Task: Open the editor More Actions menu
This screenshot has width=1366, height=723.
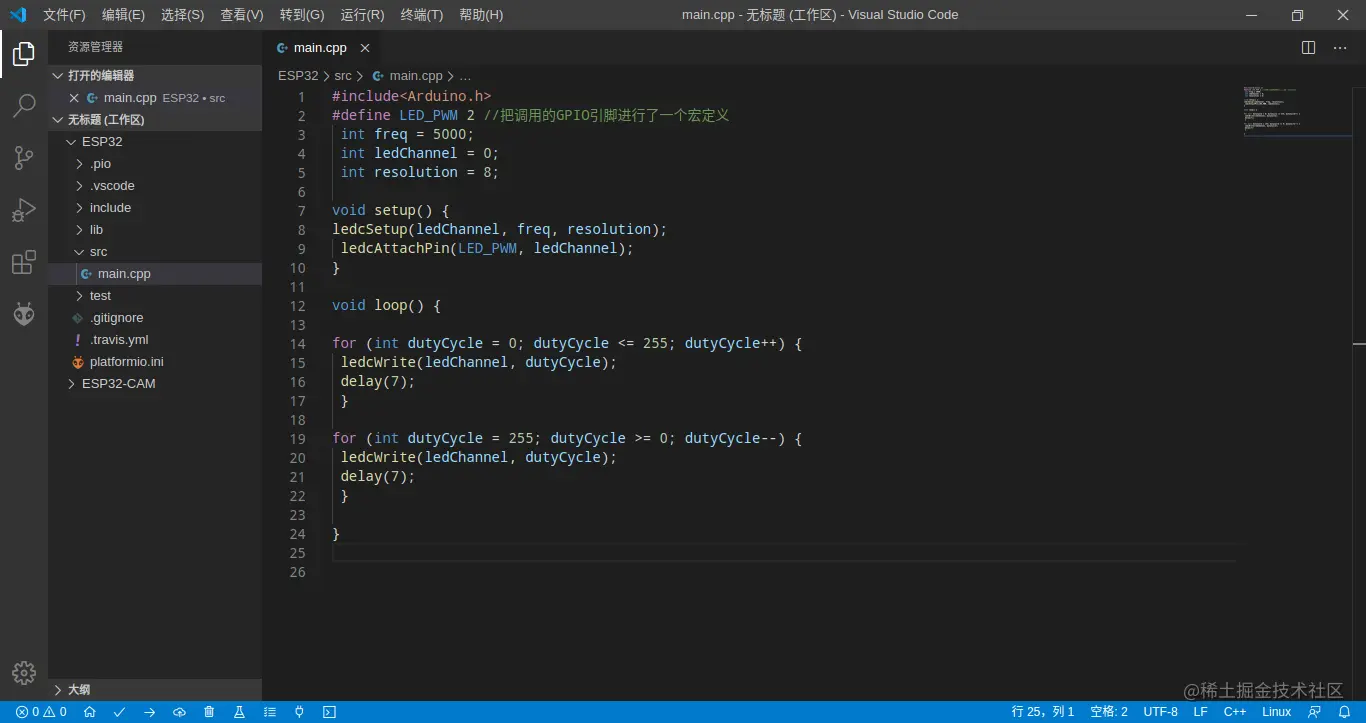Action: (x=1340, y=47)
